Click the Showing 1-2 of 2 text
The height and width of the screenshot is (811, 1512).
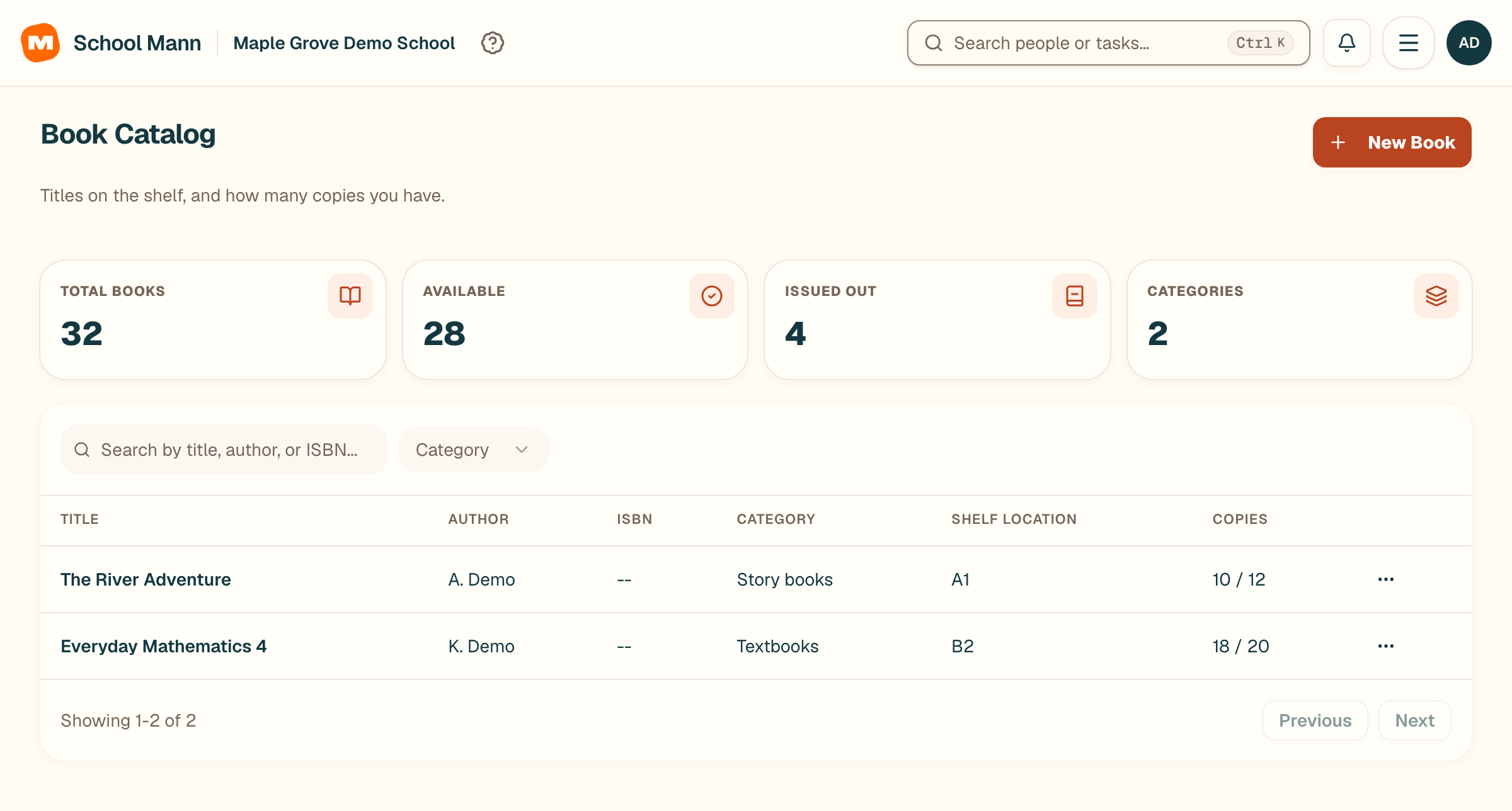tap(129, 720)
